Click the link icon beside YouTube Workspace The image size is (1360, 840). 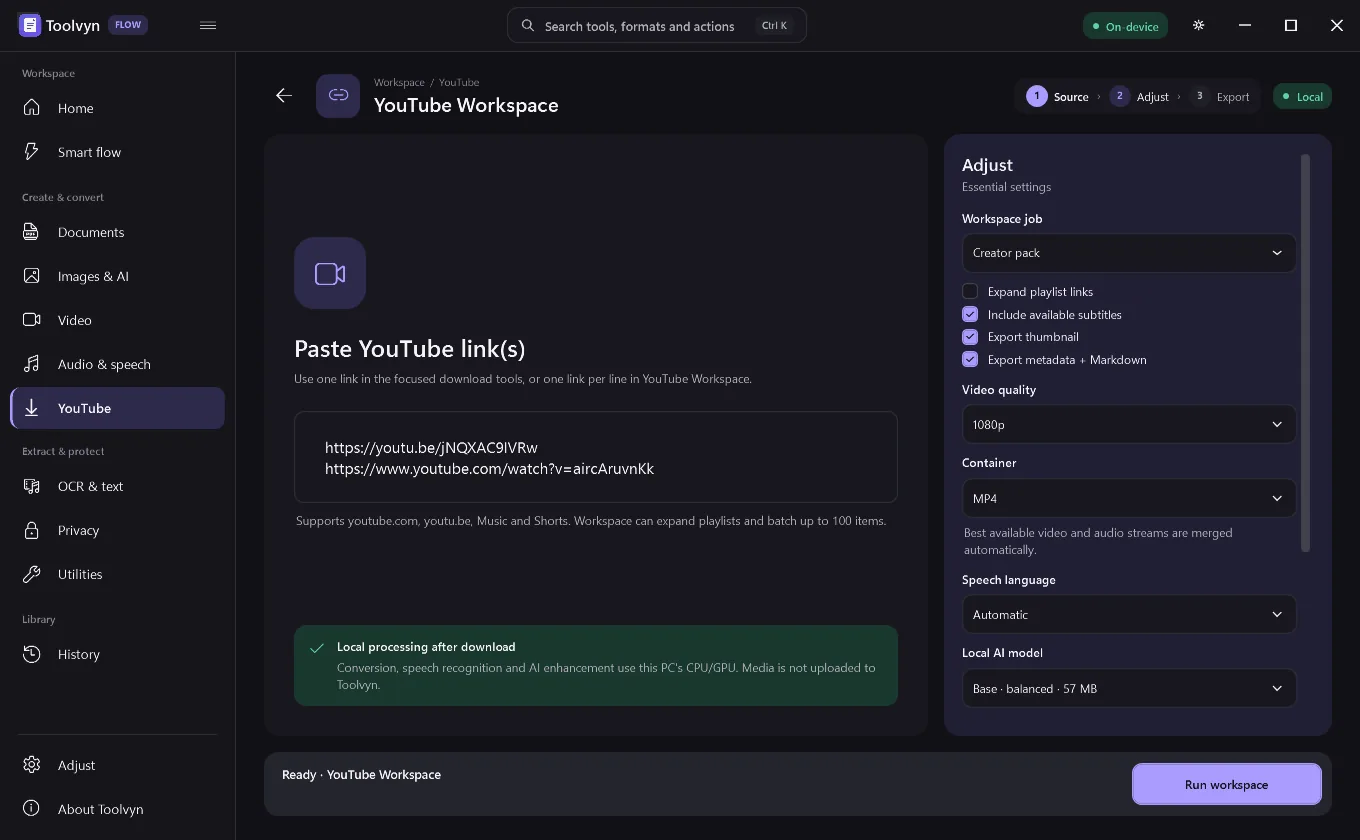pos(338,96)
